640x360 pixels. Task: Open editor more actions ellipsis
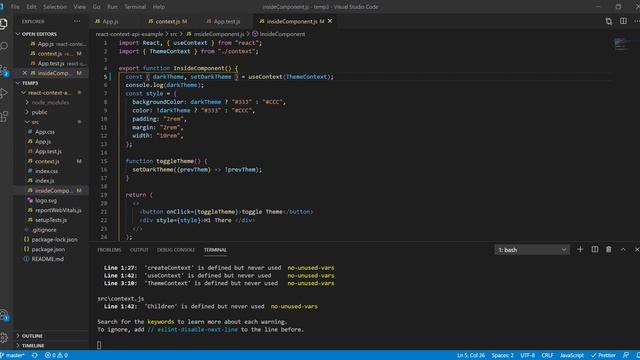[637, 21]
